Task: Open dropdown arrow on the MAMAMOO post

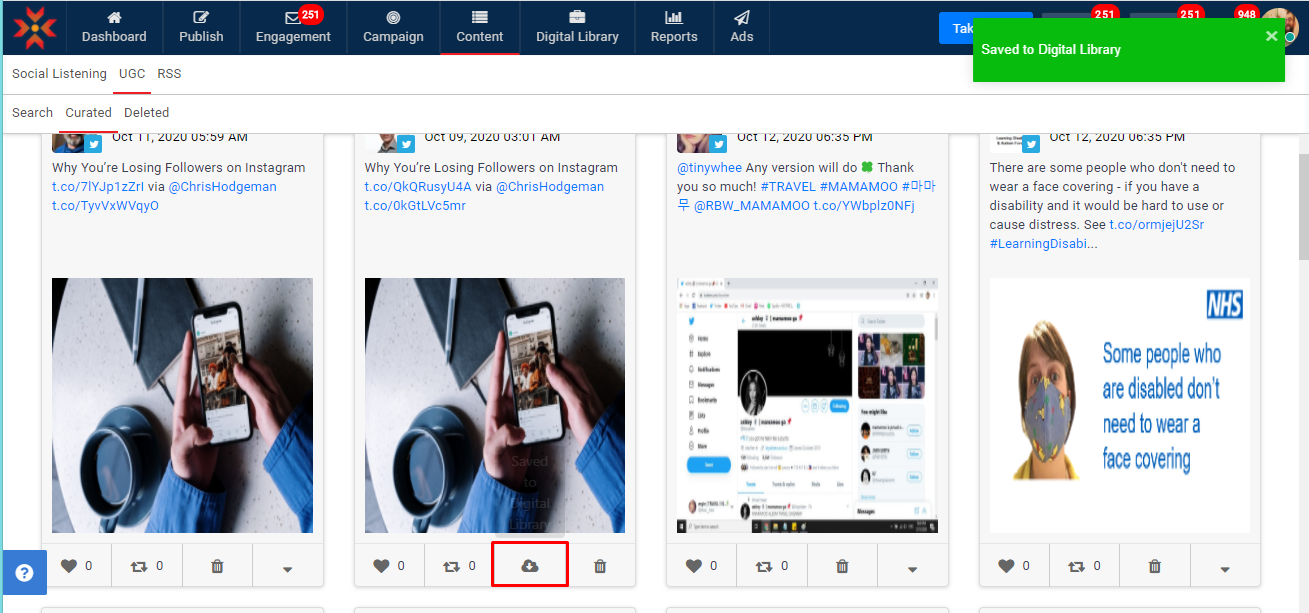Action: pyautogui.click(x=912, y=568)
